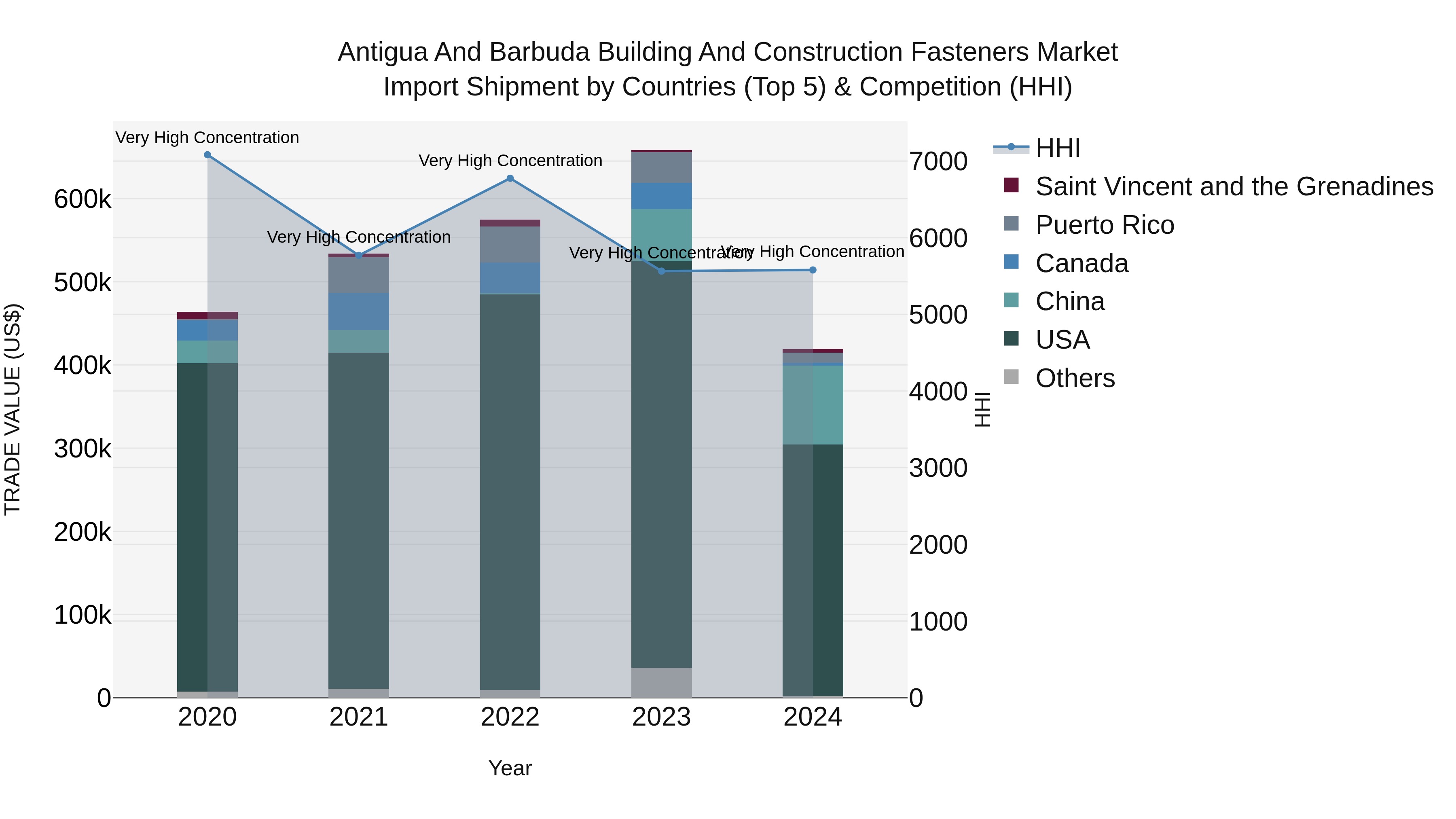This screenshot has height=819, width=1456.
Task: Click the USA segment of the 2020 bar
Action: 207,527
